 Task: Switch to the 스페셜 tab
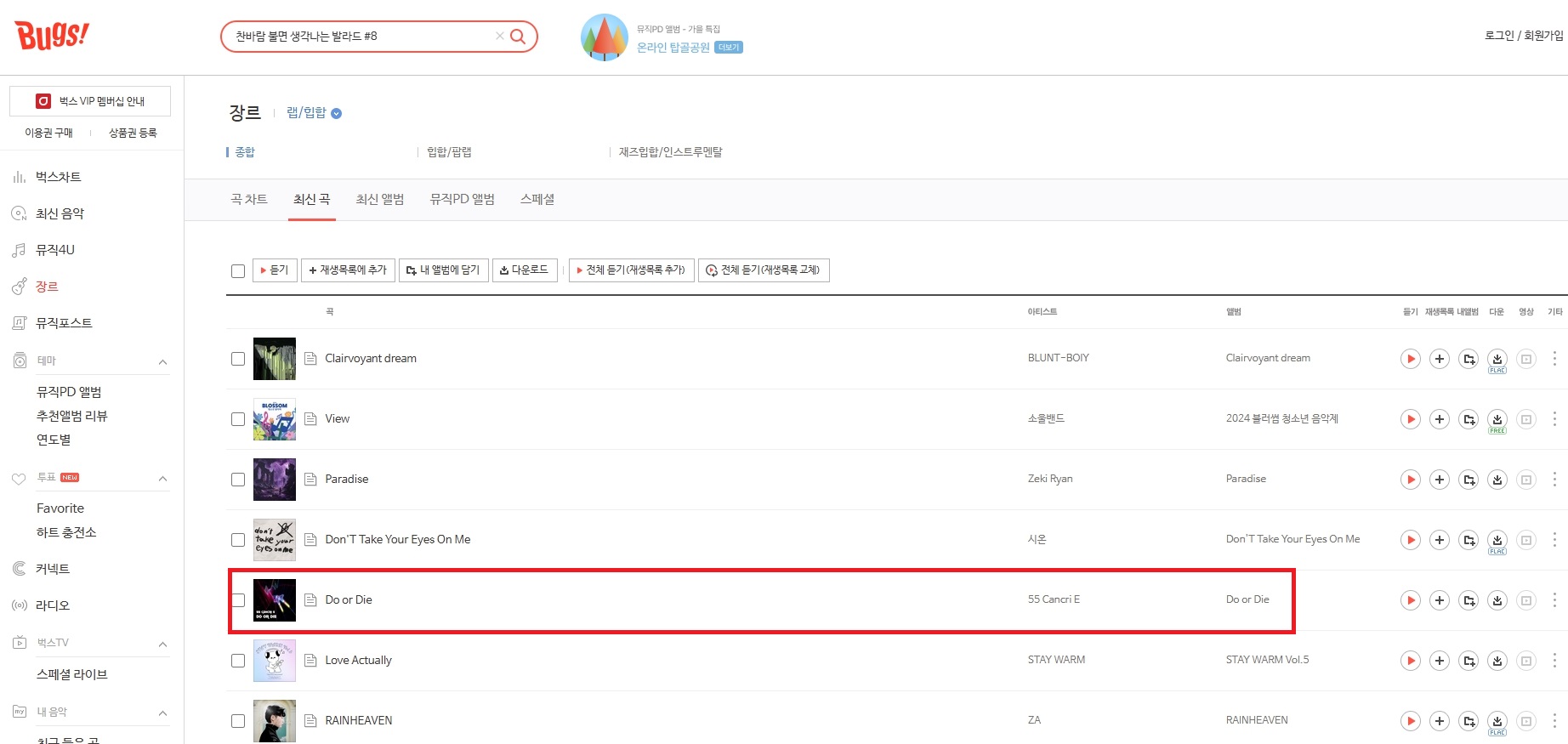pyautogui.click(x=537, y=199)
